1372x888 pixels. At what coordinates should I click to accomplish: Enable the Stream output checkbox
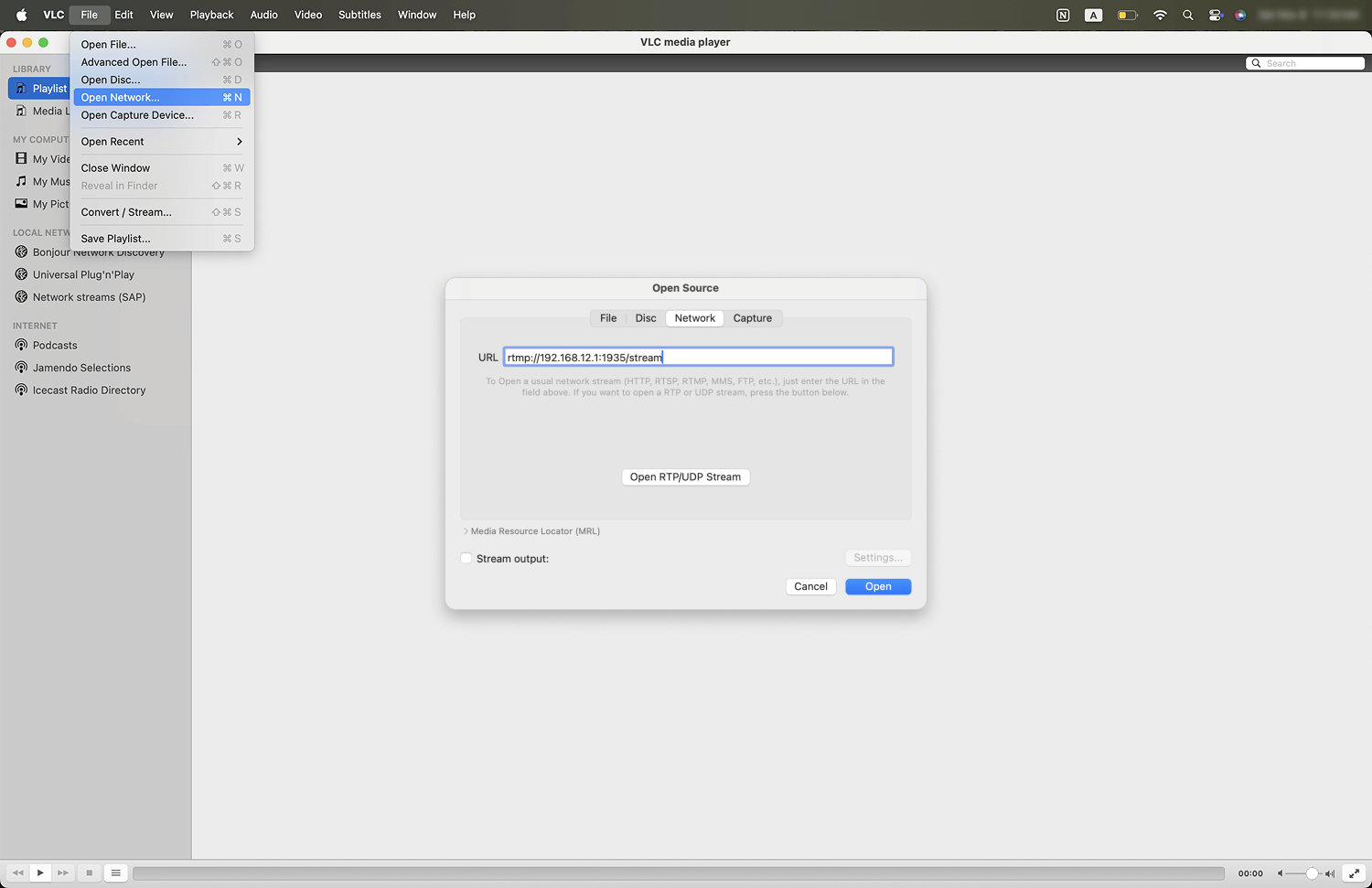[x=466, y=558]
